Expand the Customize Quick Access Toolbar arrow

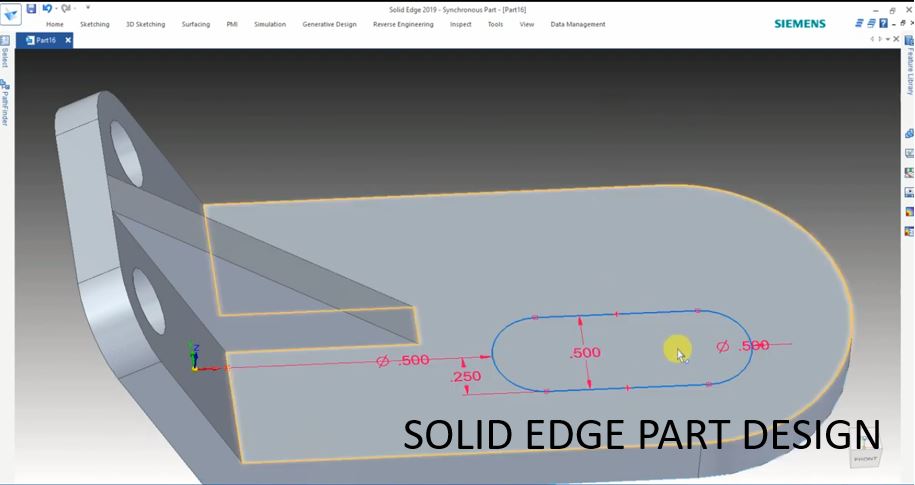(88, 8)
